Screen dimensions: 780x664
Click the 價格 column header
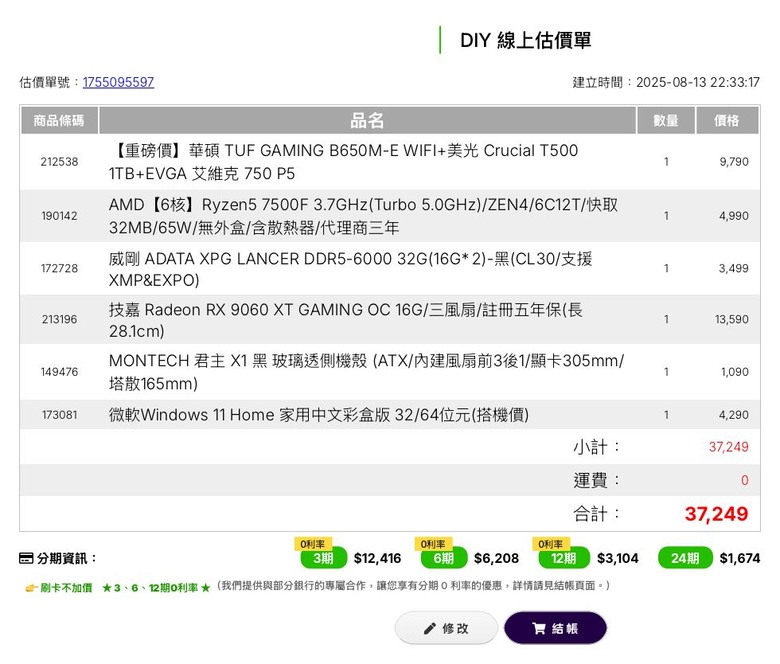[727, 120]
